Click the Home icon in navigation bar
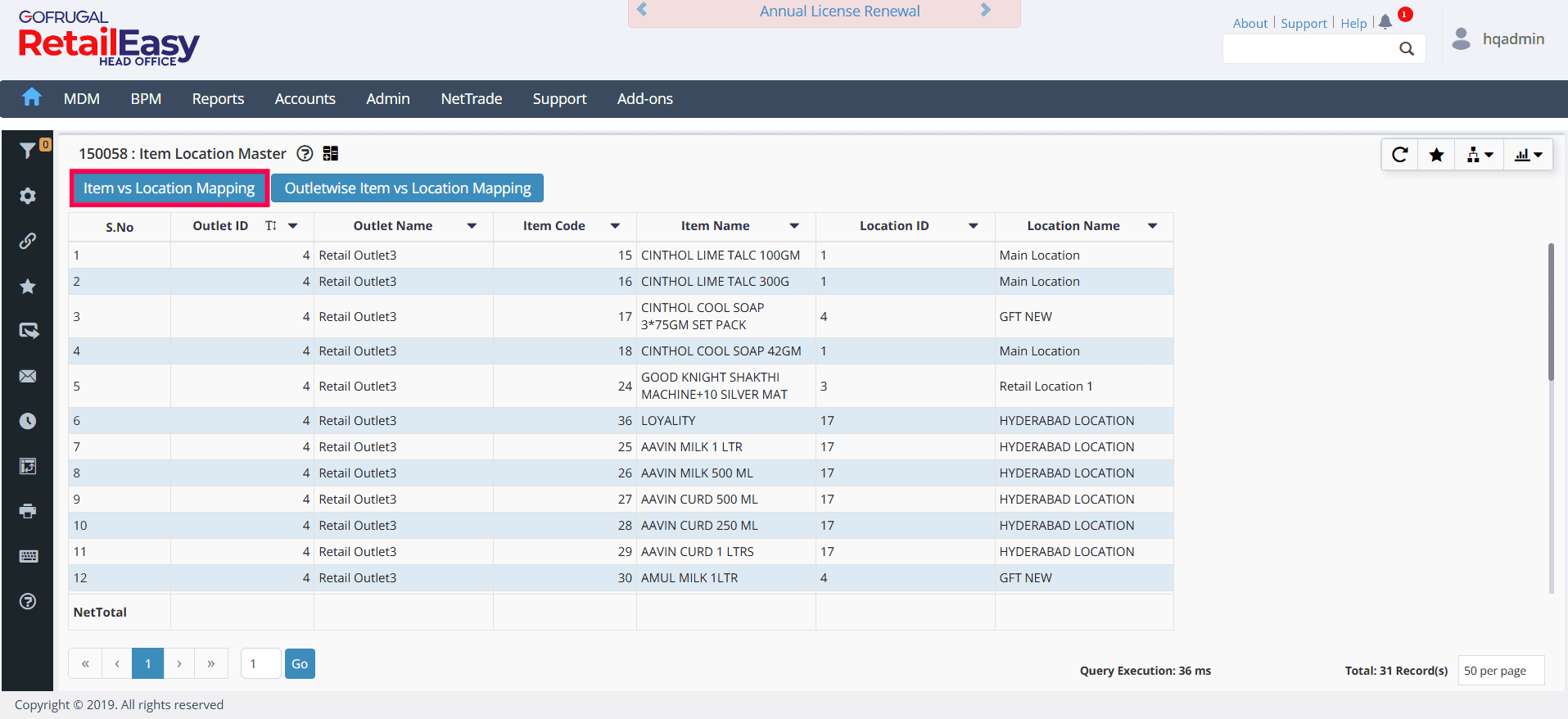 tap(31, 98)
